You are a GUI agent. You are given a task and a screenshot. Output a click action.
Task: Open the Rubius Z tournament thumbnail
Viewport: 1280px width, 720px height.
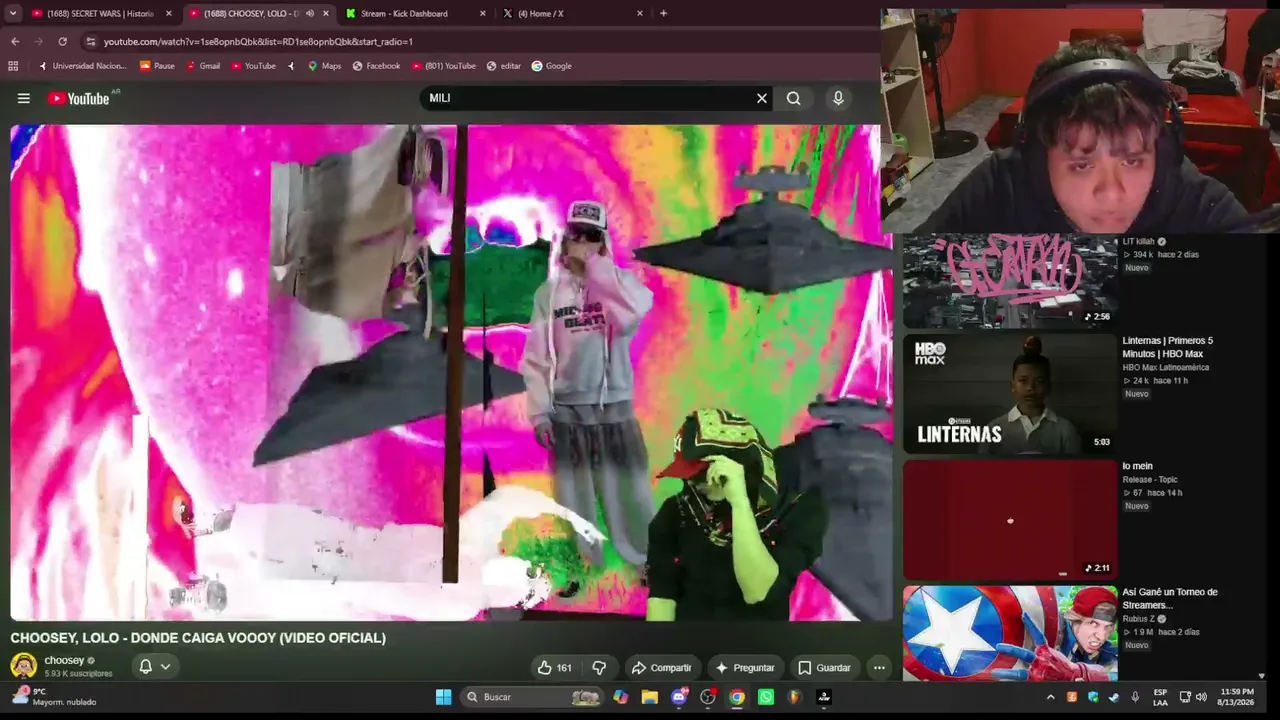coord(1009,633)
